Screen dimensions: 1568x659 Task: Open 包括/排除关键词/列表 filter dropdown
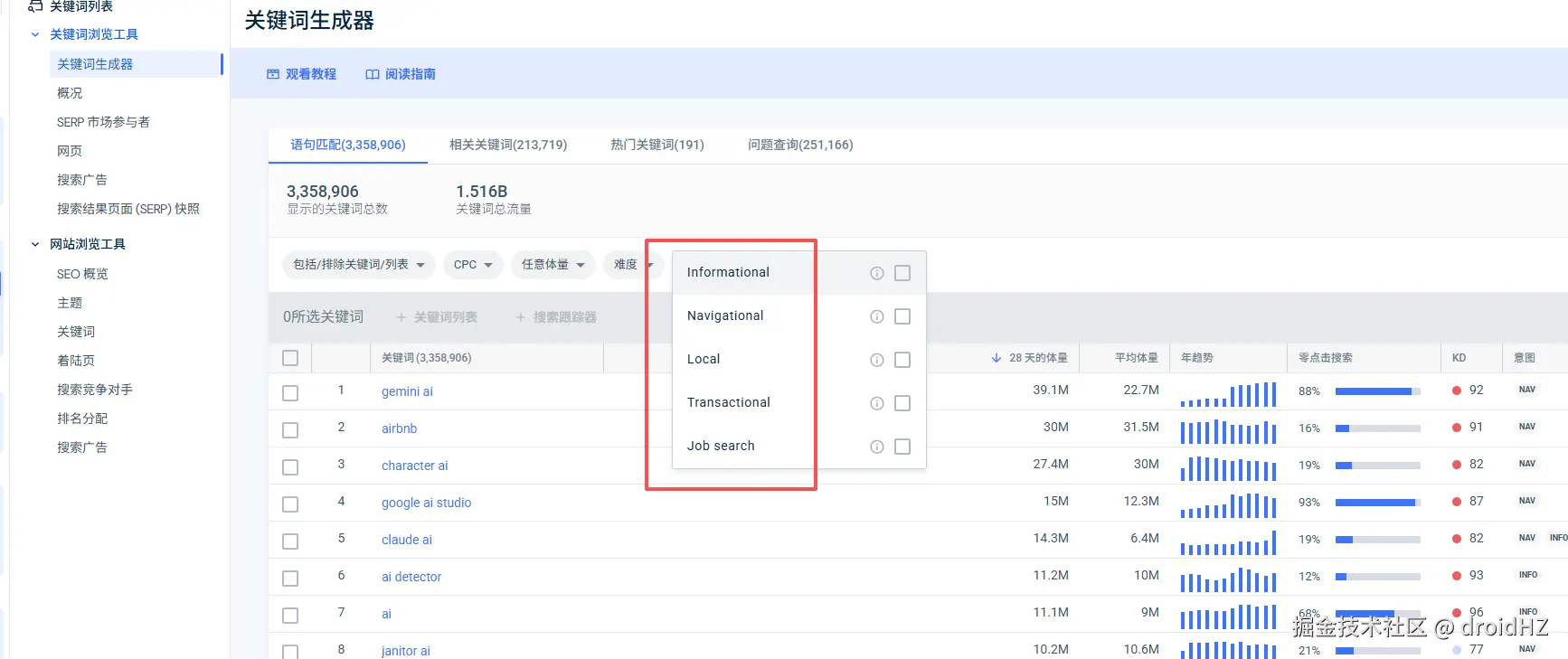(359, 265)
